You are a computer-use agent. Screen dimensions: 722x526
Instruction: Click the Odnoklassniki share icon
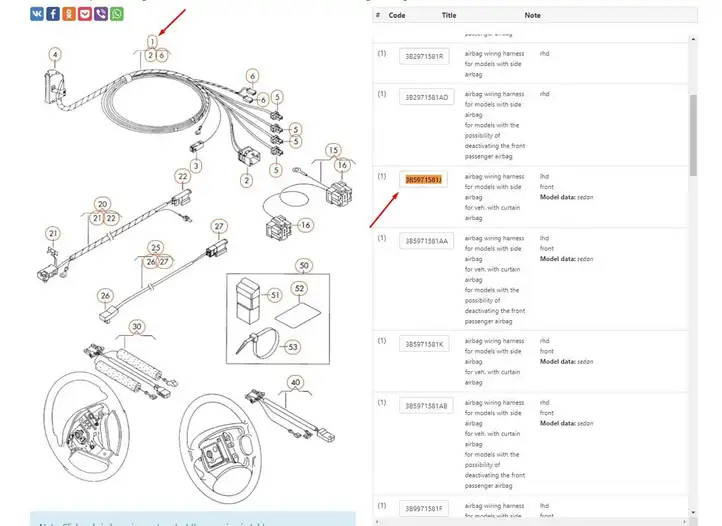pos(69,14)
